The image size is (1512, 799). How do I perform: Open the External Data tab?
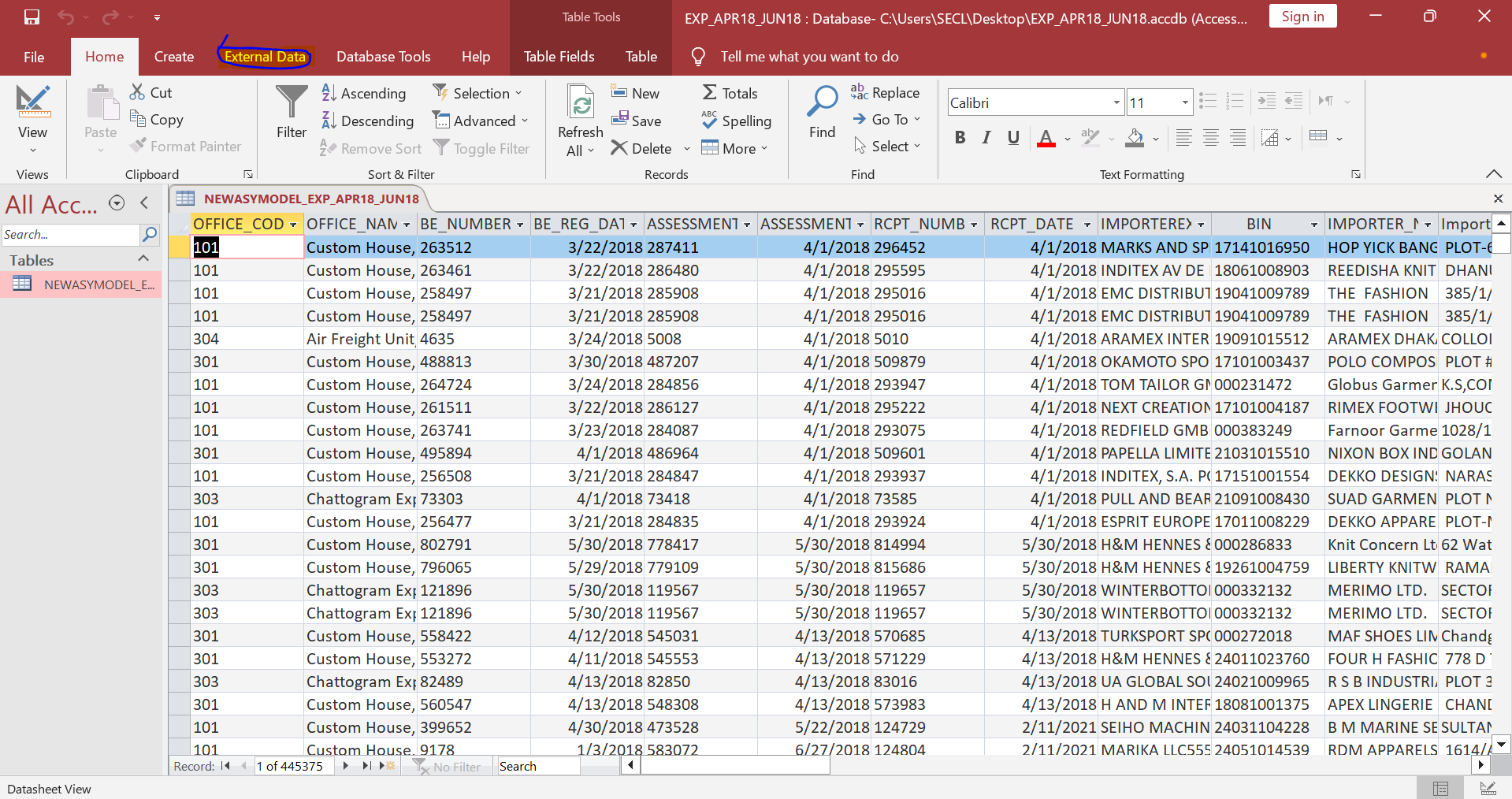pyautogui.click(x=265, y=57)
